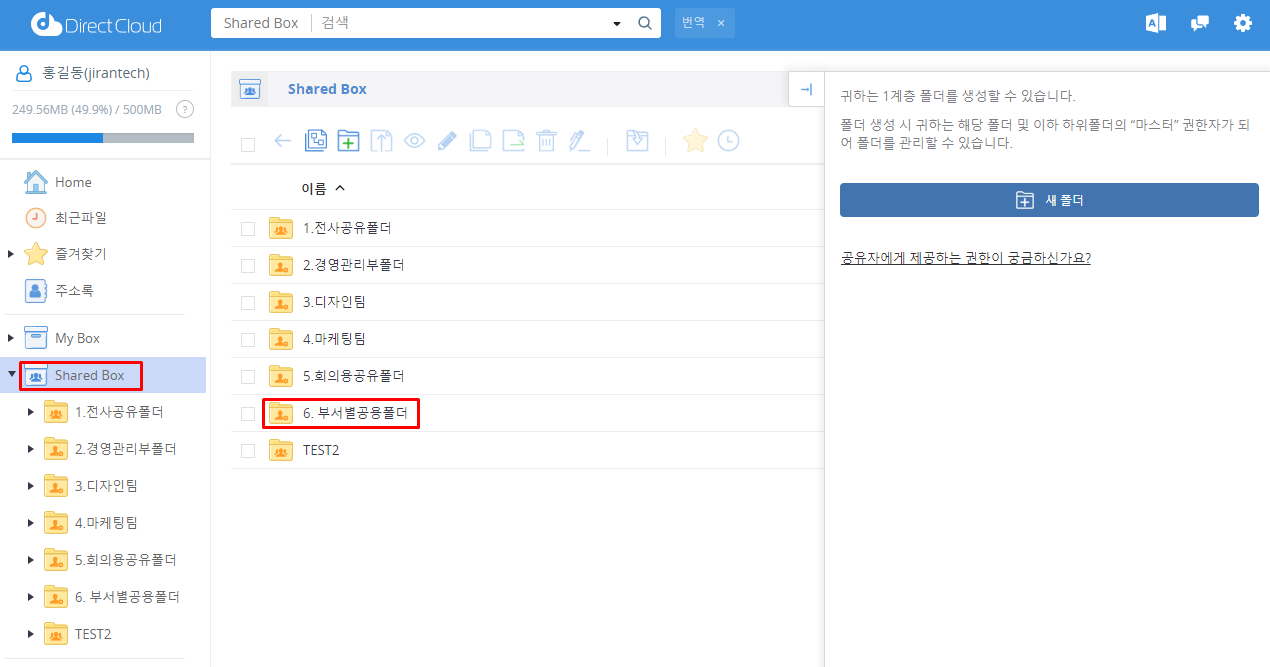Collapse the right panel with arrow icon
The width and height of the screenshot is (1270, 667).
click(806, 89)
